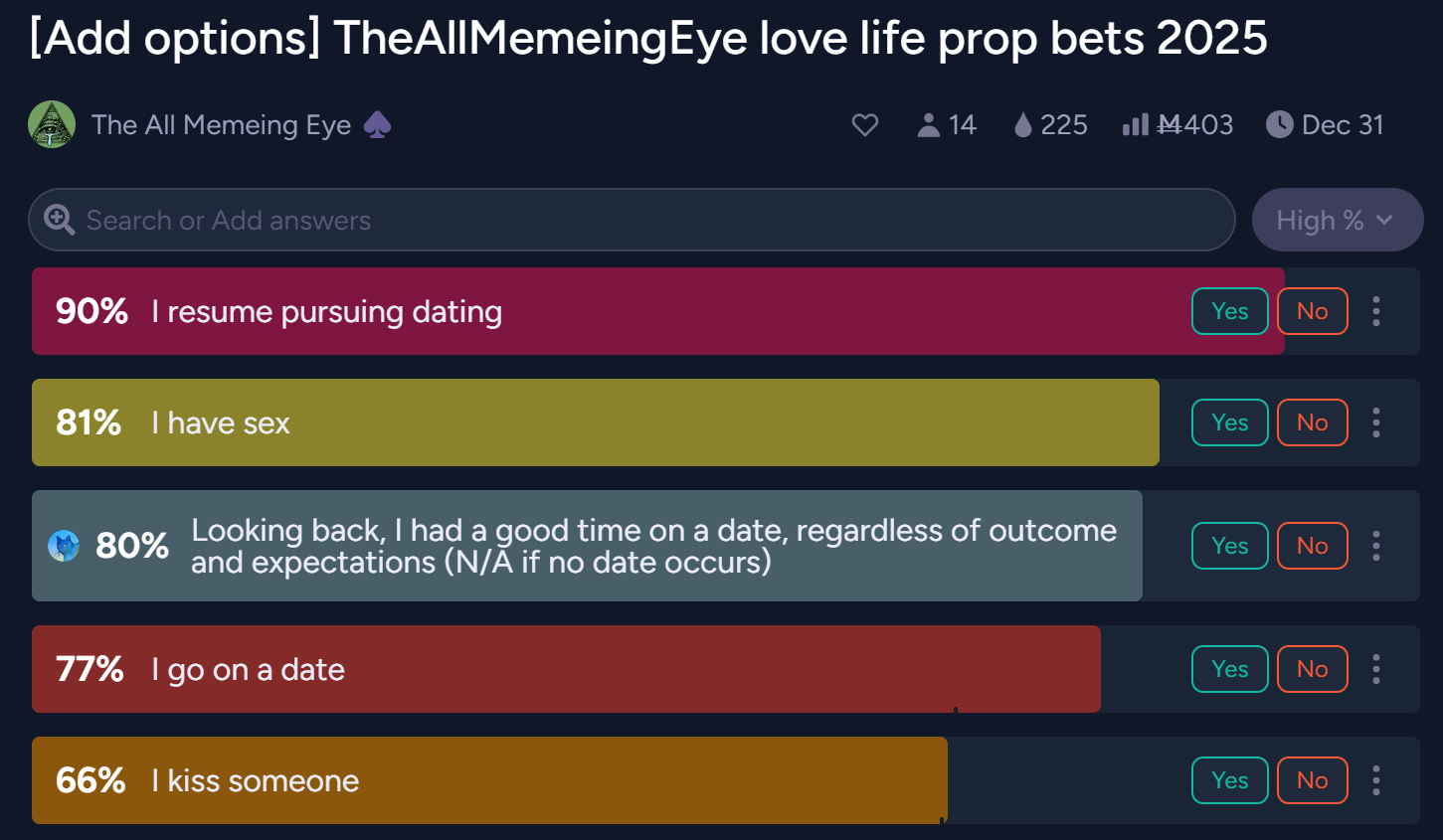Screen dimensions: 1443x840
Task: Click the small avatar beside 80% answer
Action: coord(64,546)
